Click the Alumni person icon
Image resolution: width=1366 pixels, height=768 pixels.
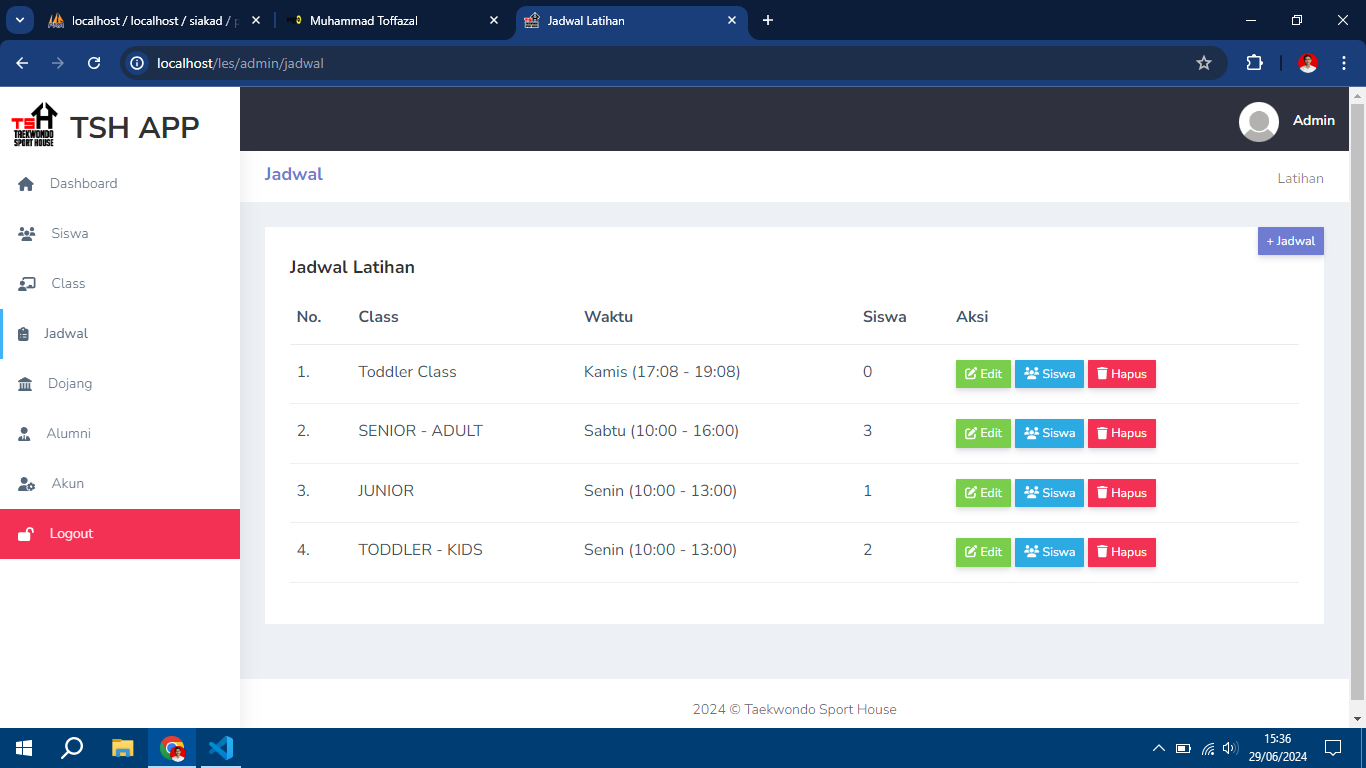[x=25, y=434]
